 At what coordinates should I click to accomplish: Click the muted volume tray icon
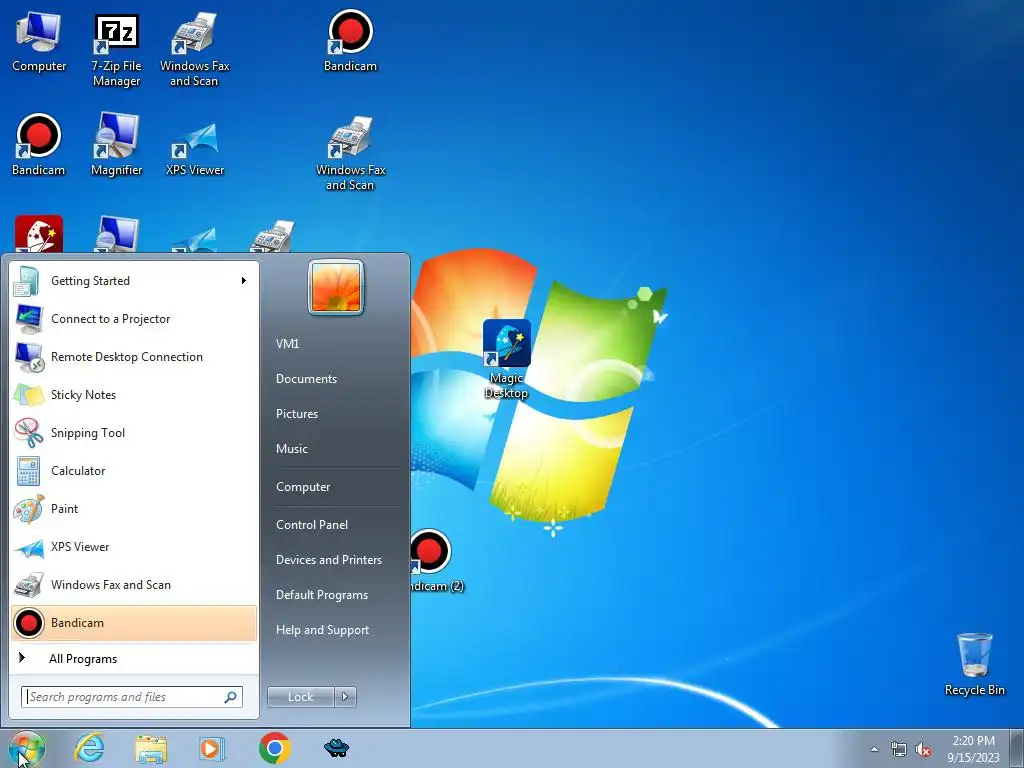923,750
